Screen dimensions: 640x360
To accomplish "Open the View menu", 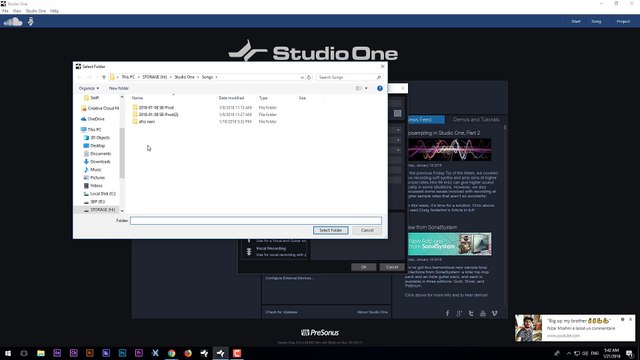I will coord(17,11).
